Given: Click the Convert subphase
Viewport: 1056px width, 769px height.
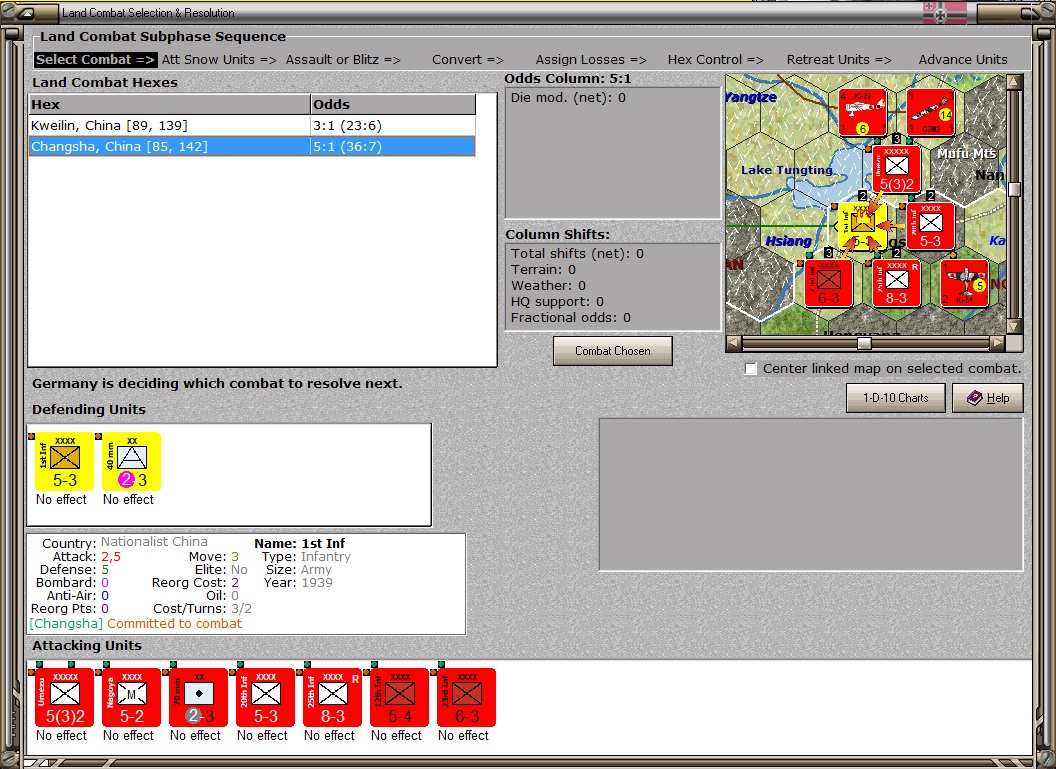Looking at the screenshot, I should [467, 59].
